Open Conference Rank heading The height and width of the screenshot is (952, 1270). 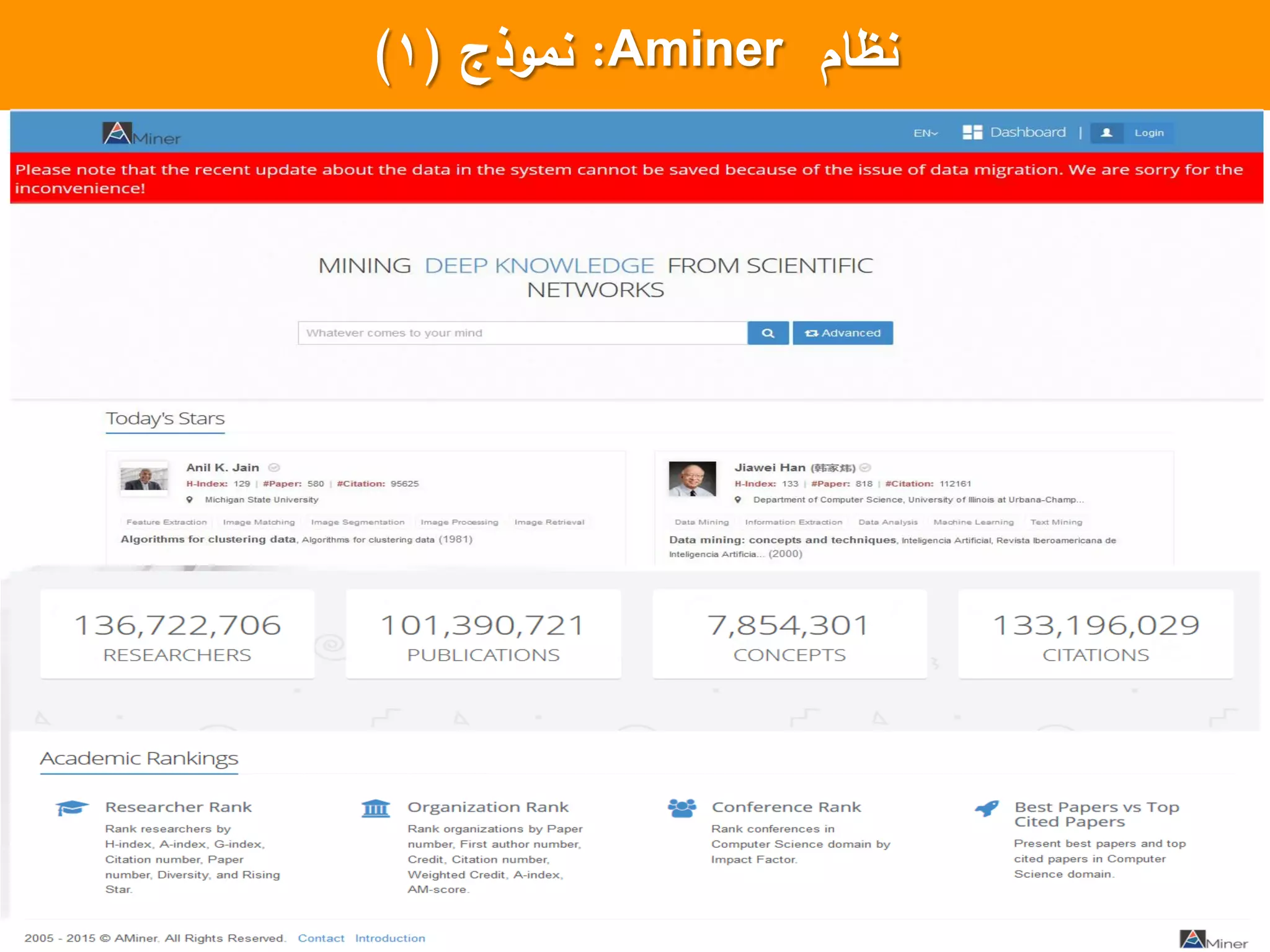tap(786, 807)
